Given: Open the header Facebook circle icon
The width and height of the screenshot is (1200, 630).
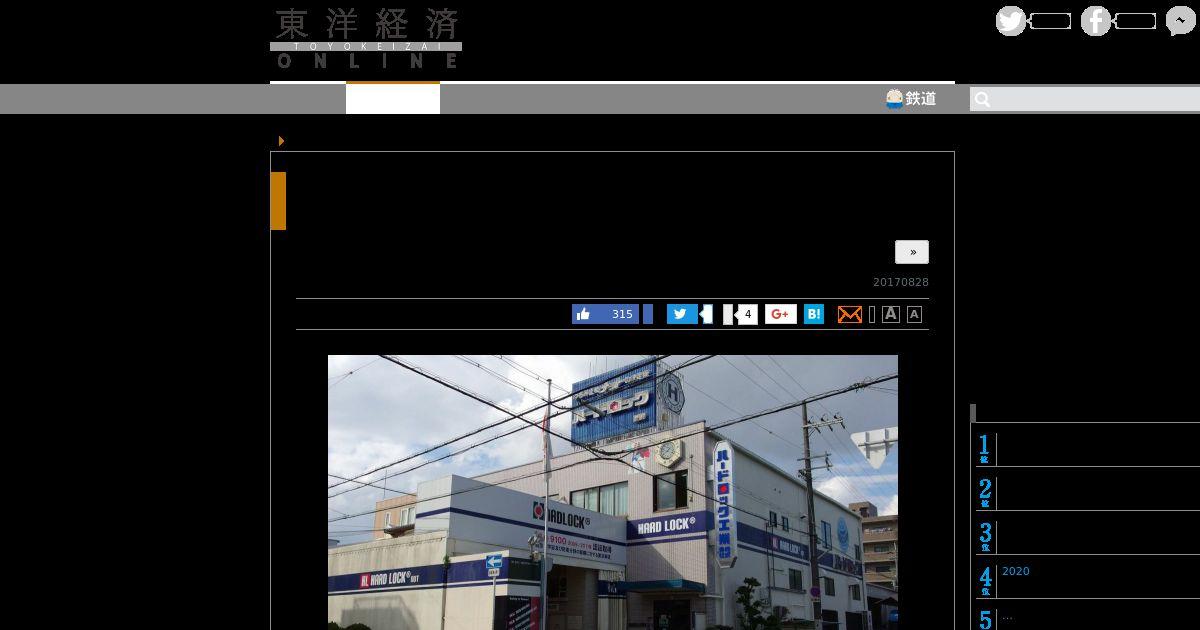Looking at the screenshot, I should click(1096, 21).
